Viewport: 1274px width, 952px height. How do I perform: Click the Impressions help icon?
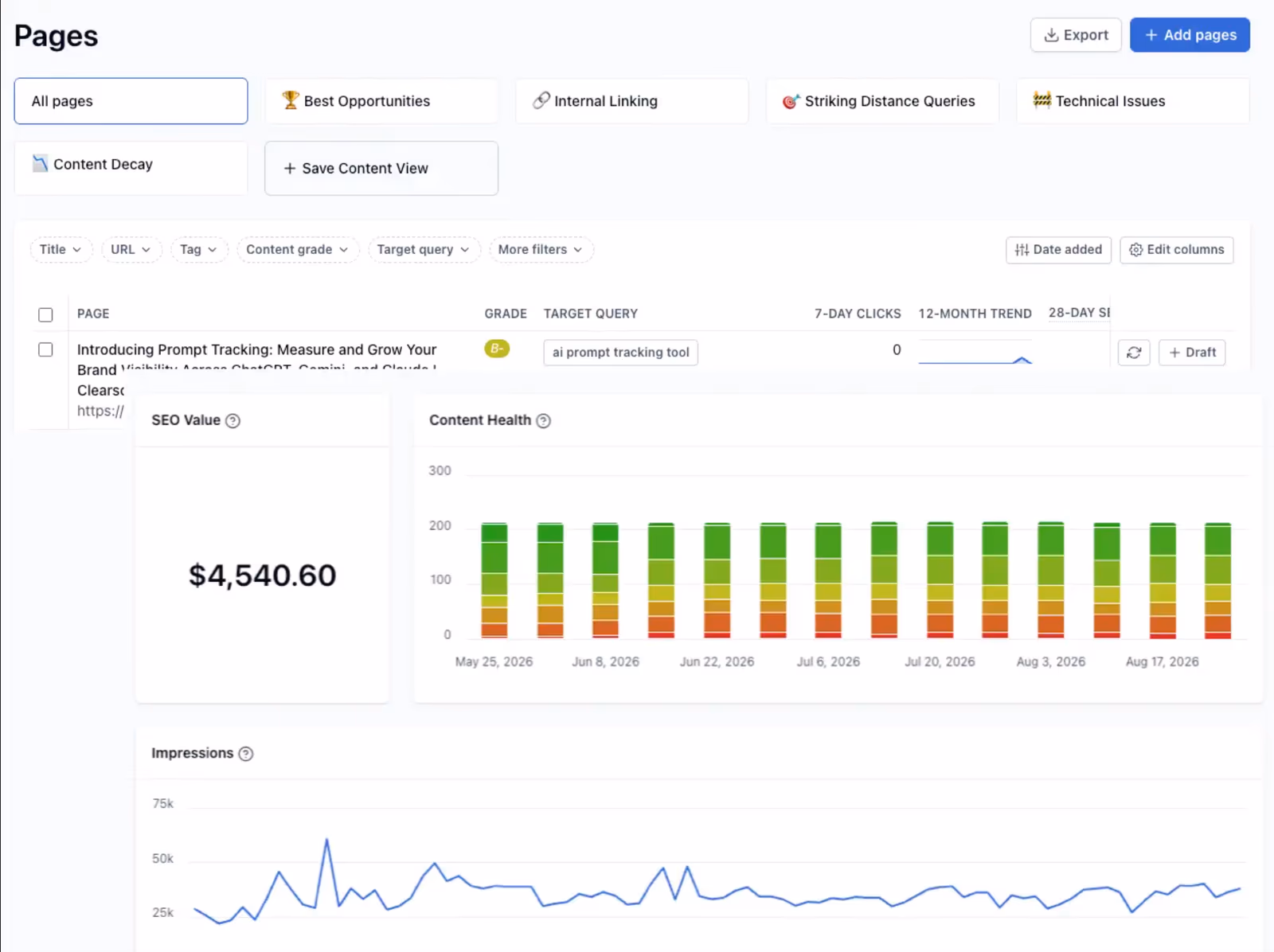246,754
